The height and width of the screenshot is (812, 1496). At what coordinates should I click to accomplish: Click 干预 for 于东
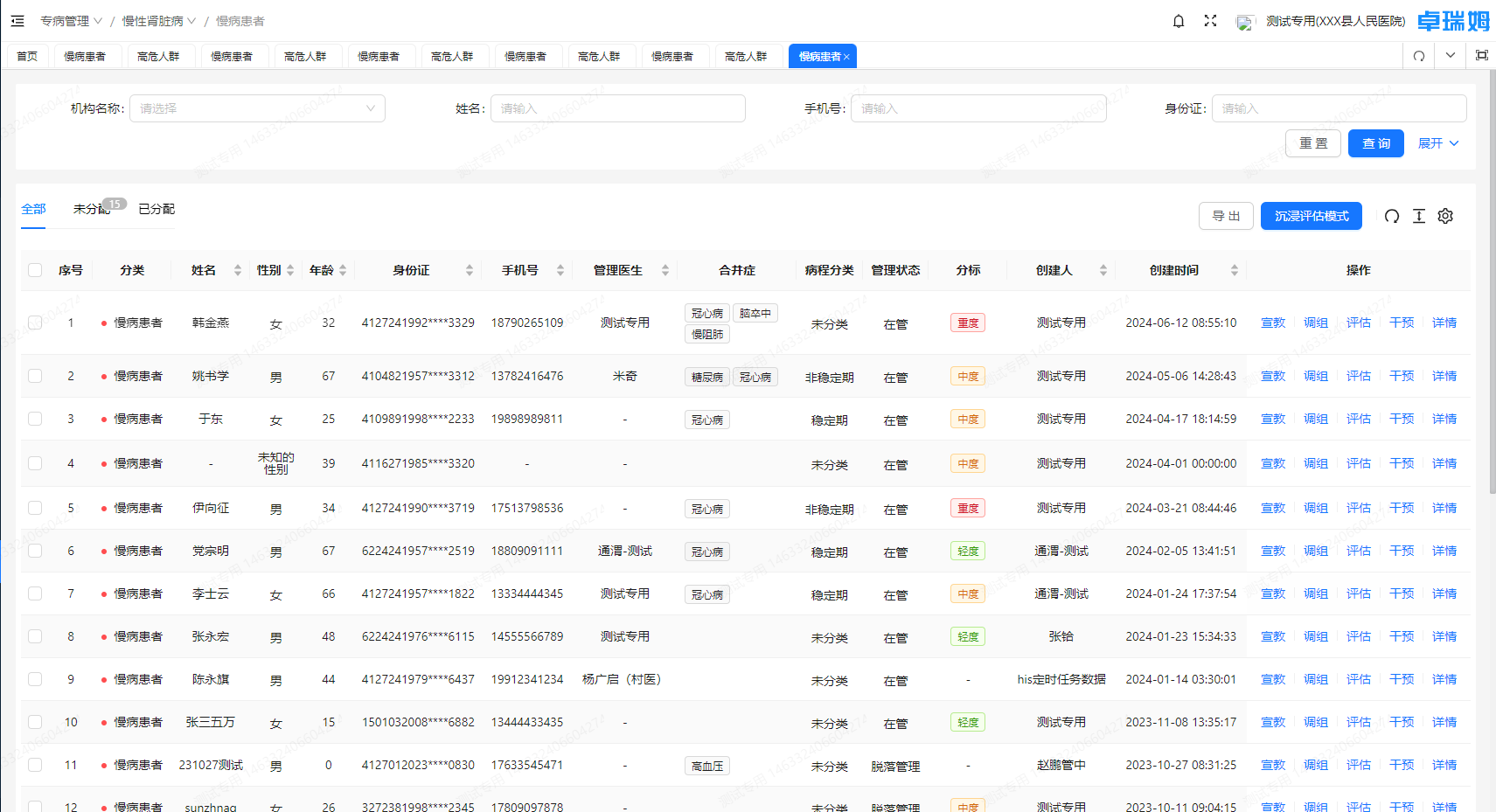point(1402,419)
